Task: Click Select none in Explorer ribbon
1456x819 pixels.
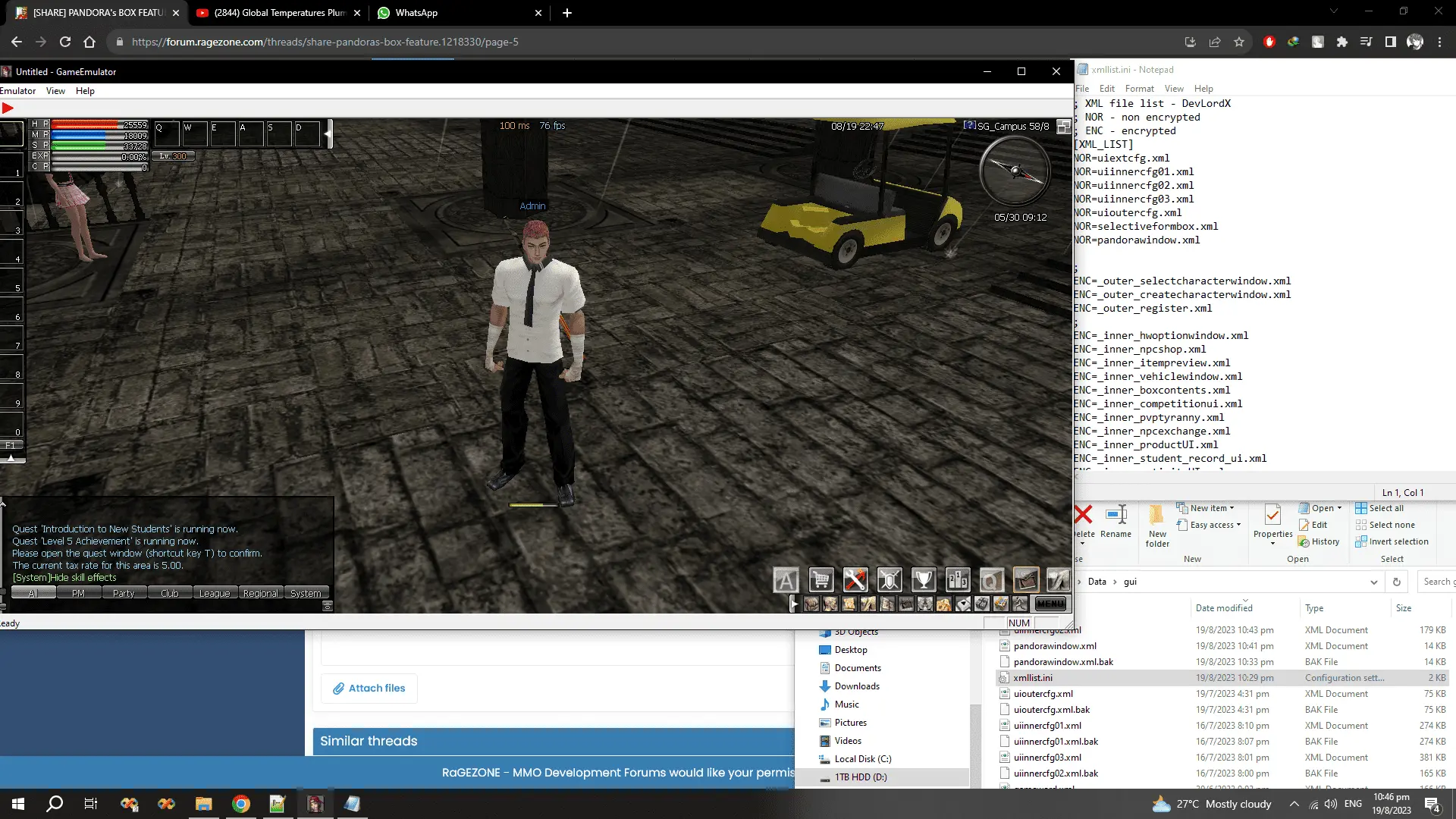Action: tap(1385, 525)
